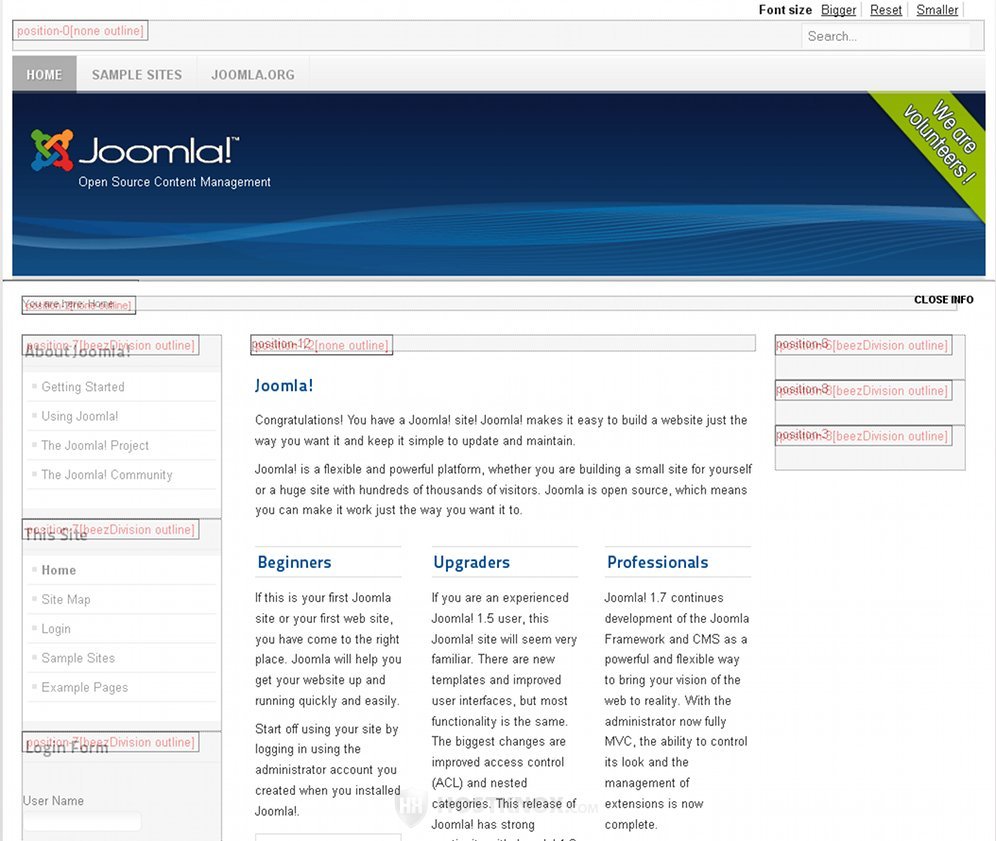The image size is (996, 841).
Task: Select Home in This Site menu
Action: [59, 570]
